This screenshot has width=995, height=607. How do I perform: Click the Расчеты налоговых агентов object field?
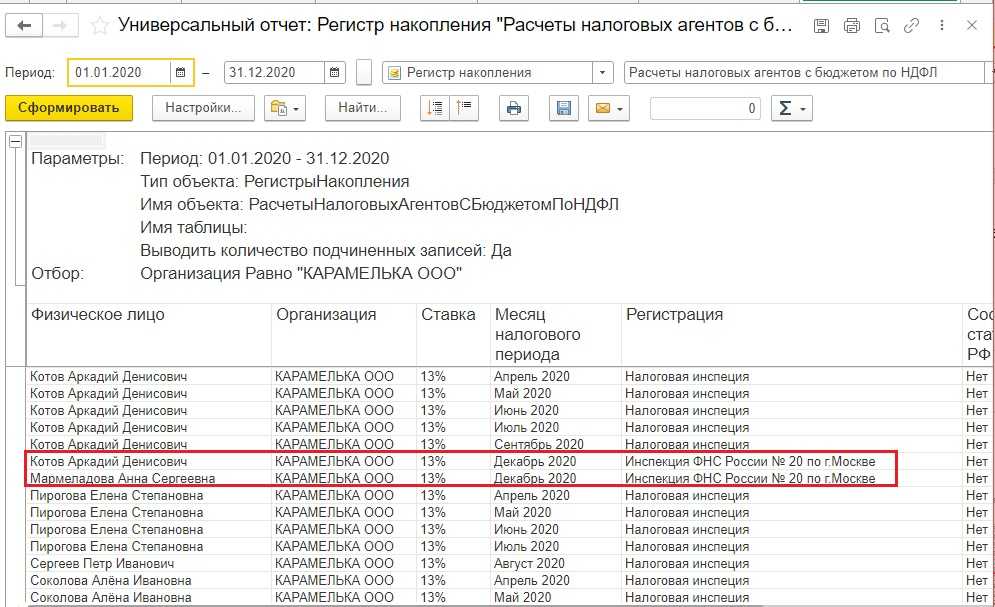[803, 72]
